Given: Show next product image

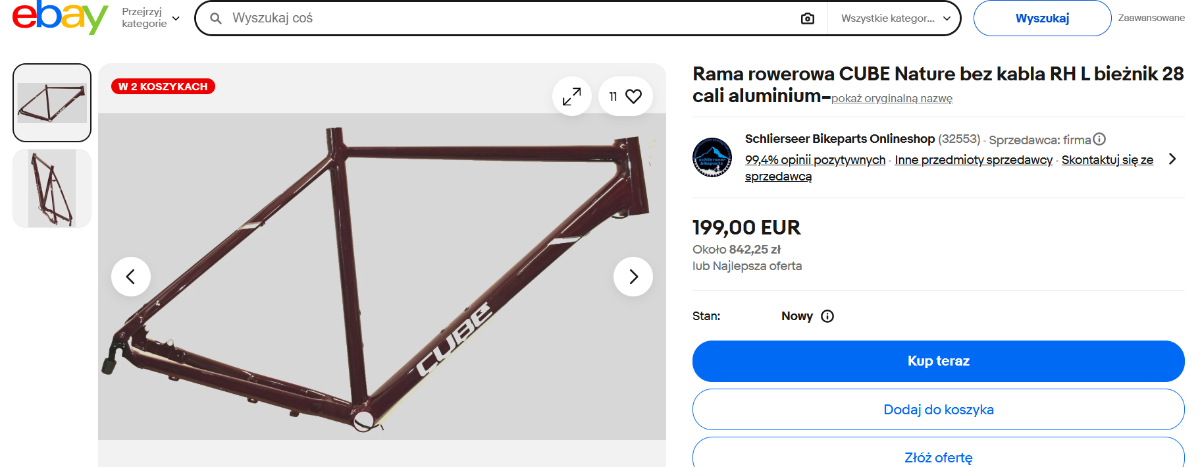Looking at the screenshot, I should click(633, 276).
